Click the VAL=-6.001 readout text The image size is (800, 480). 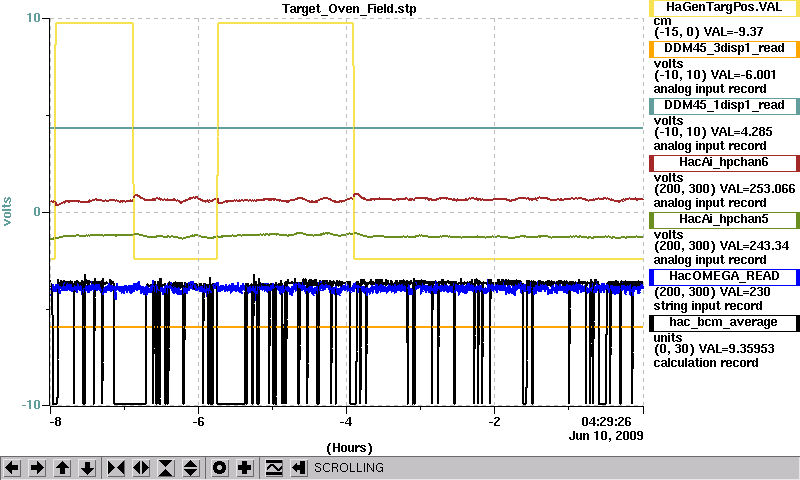coord(743,75)
